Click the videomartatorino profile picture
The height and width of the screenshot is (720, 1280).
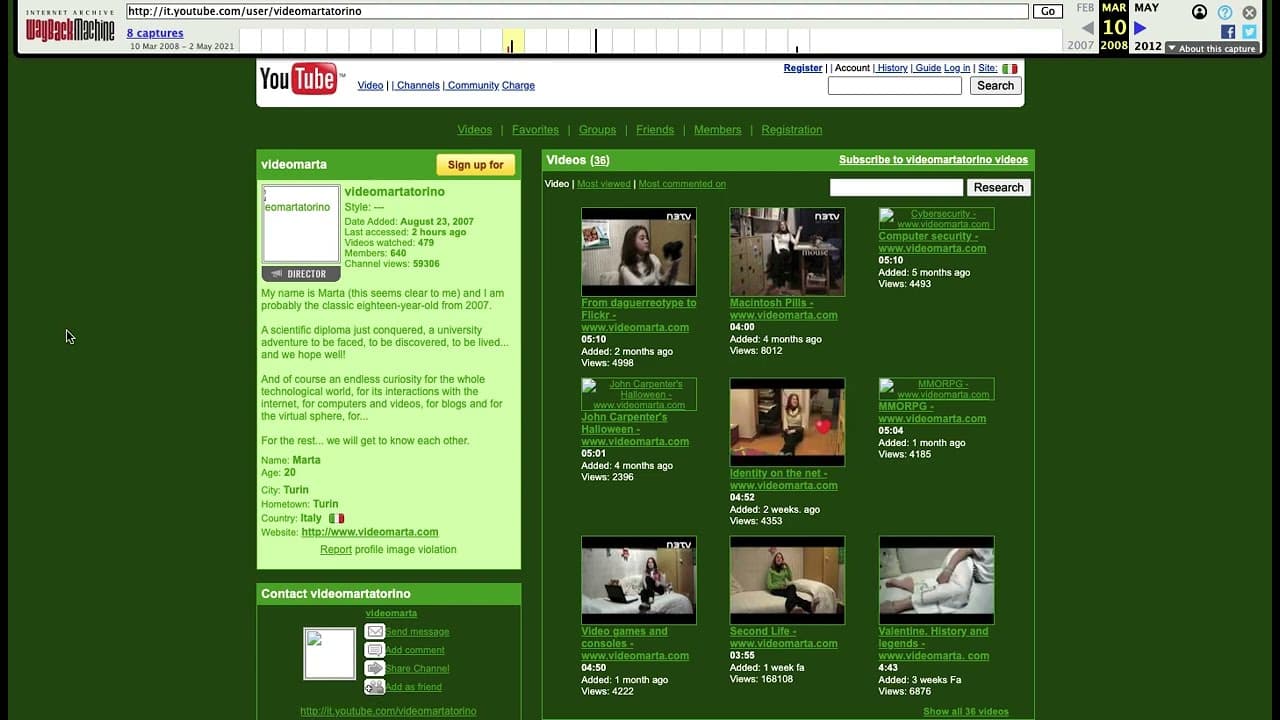point(301,224)
